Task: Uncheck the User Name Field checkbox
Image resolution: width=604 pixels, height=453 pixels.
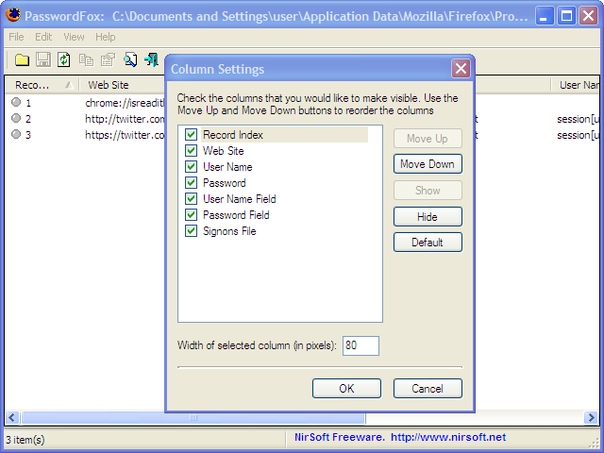Action: coord(191,199)
